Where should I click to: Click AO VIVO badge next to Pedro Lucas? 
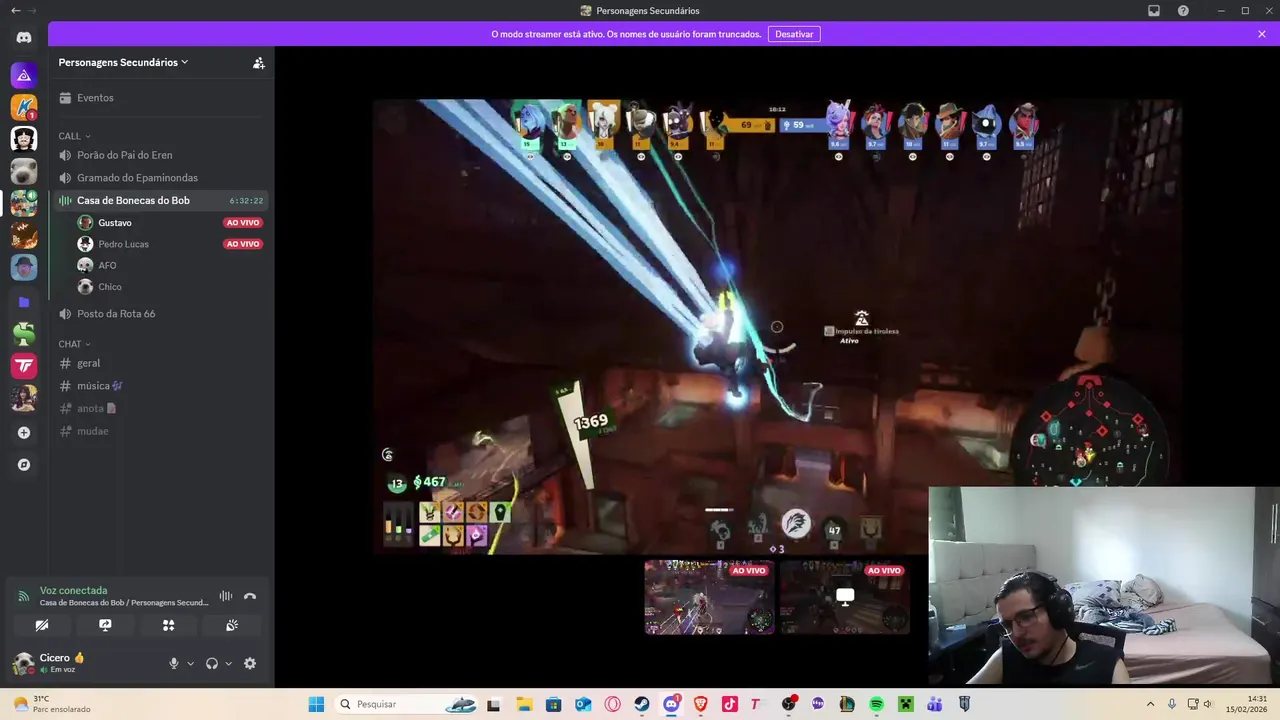[x=243, y=244]
